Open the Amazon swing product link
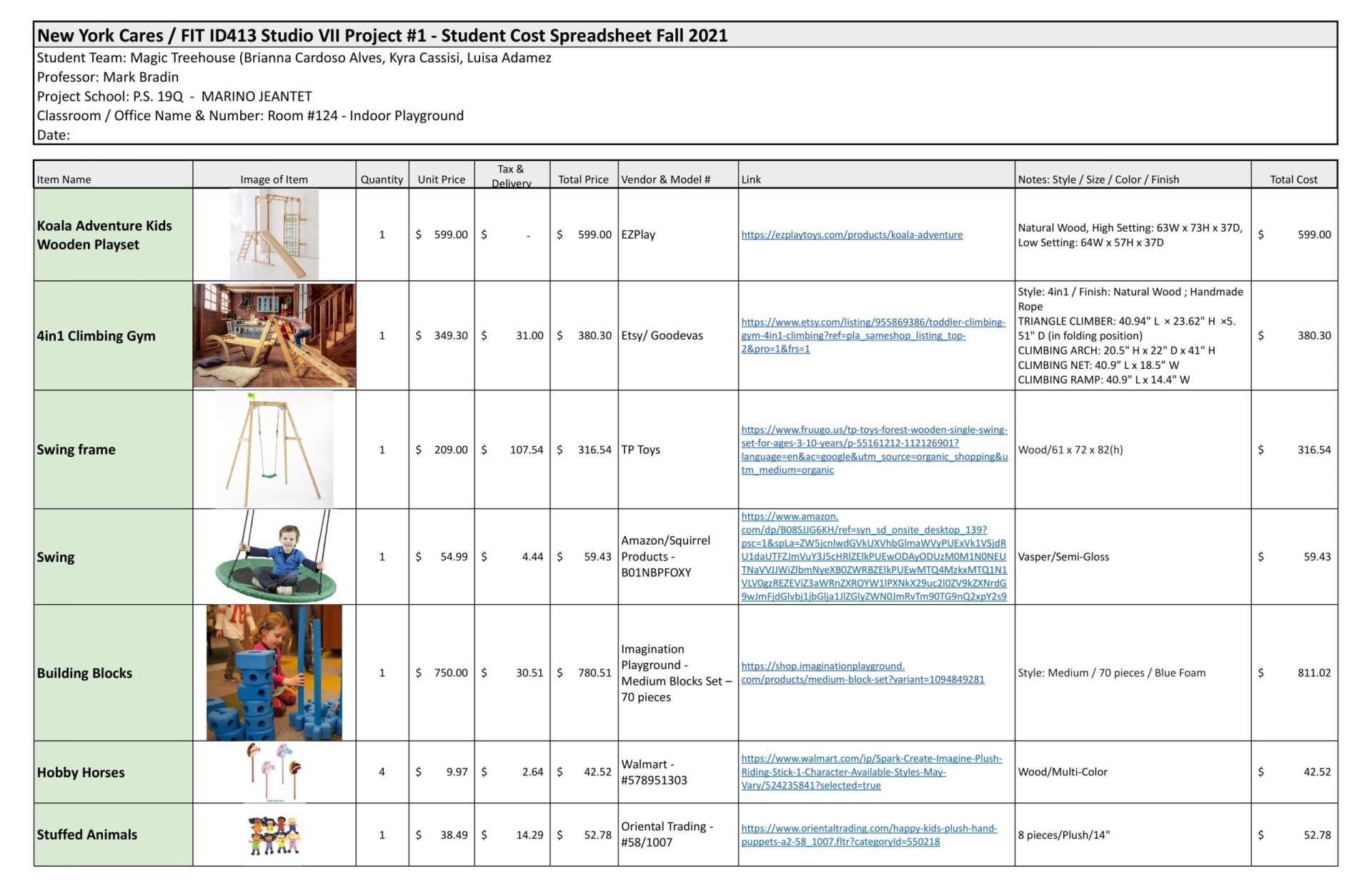Image resolution: width=1372 pixels, height=888 pixels. click(x=873, y=556)
